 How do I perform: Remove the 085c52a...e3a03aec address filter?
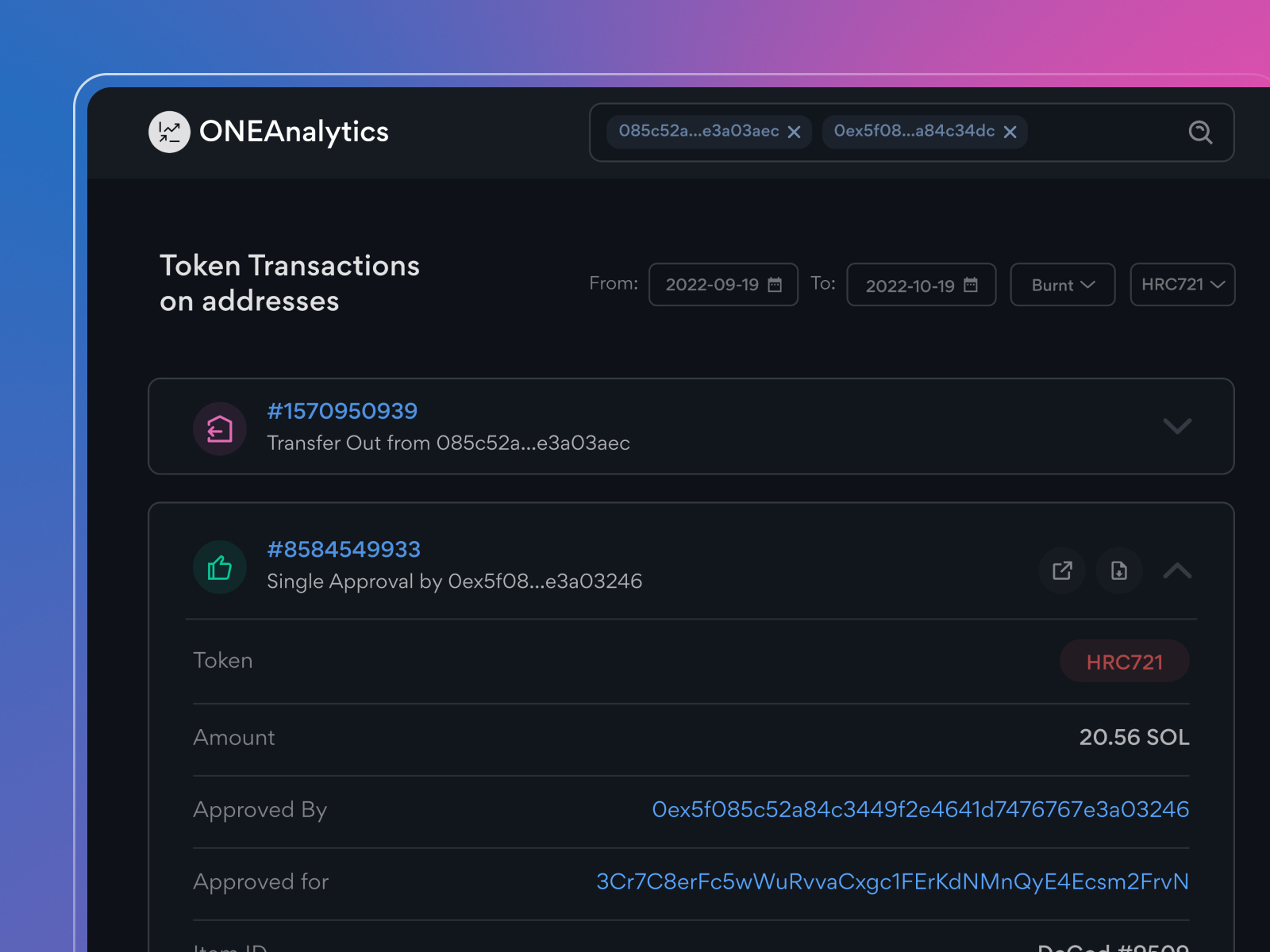point(795,132)
